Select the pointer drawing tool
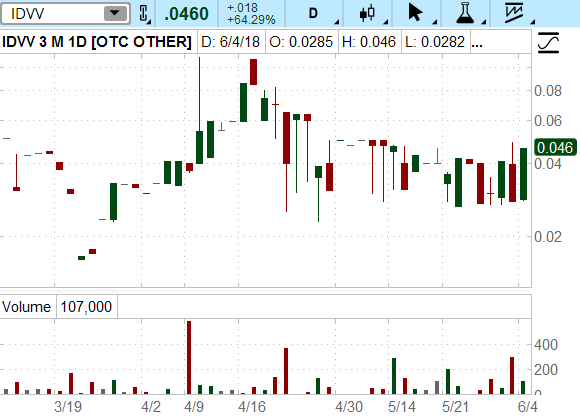The height and width of the screenshot is (419, 580). 415,13
